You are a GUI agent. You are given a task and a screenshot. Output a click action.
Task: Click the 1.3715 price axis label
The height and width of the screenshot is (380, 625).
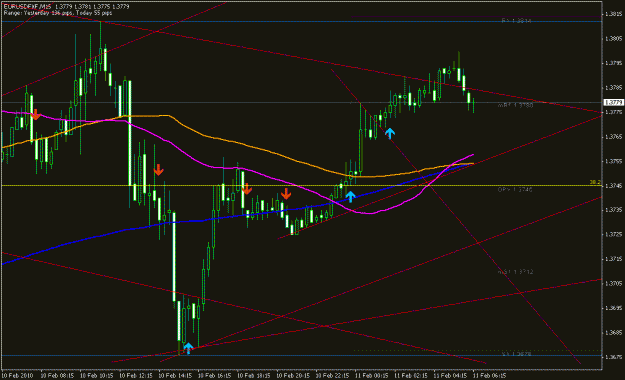click(614, 259)
